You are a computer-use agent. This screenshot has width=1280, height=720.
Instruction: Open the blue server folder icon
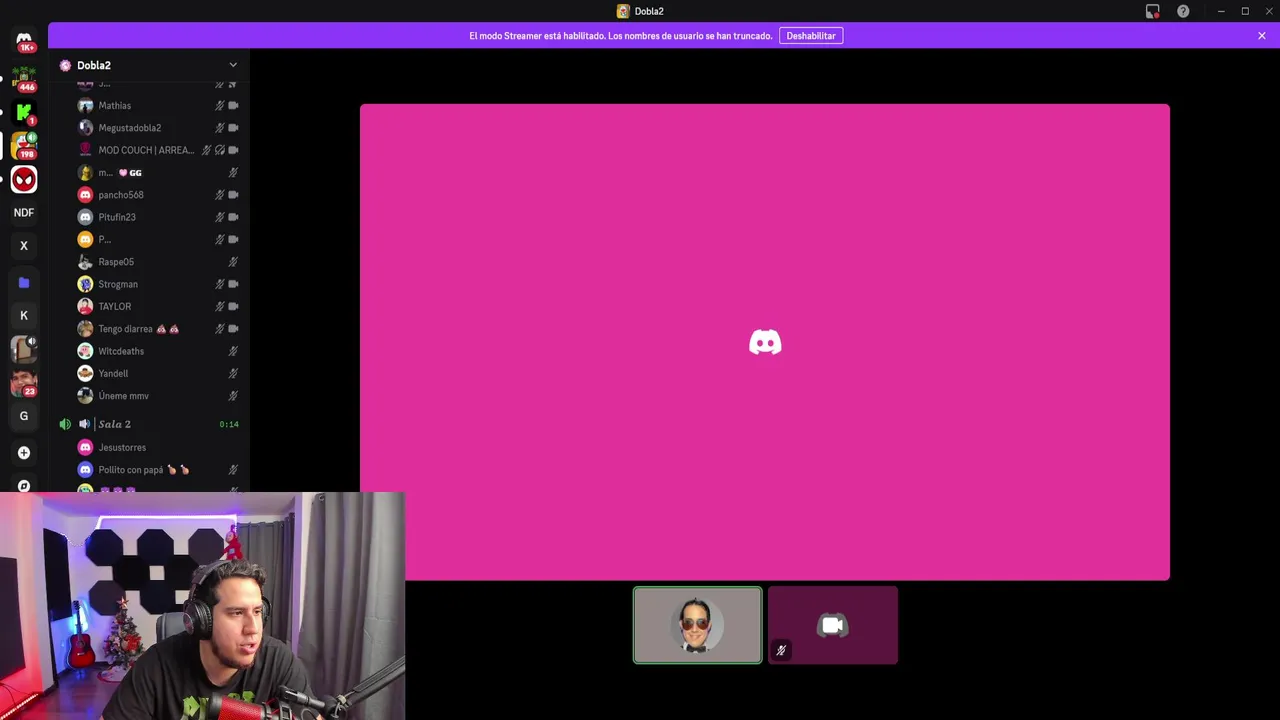pyautogui.click(x=24, y=283)
